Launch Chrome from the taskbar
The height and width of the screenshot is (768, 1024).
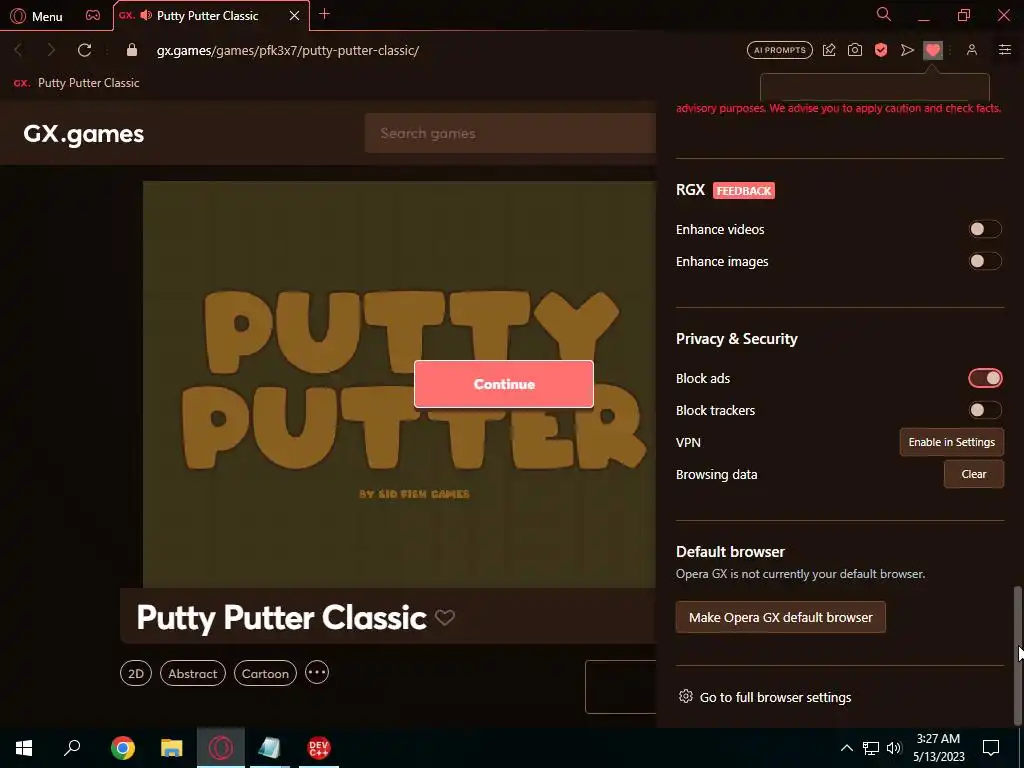click(123, 748)
